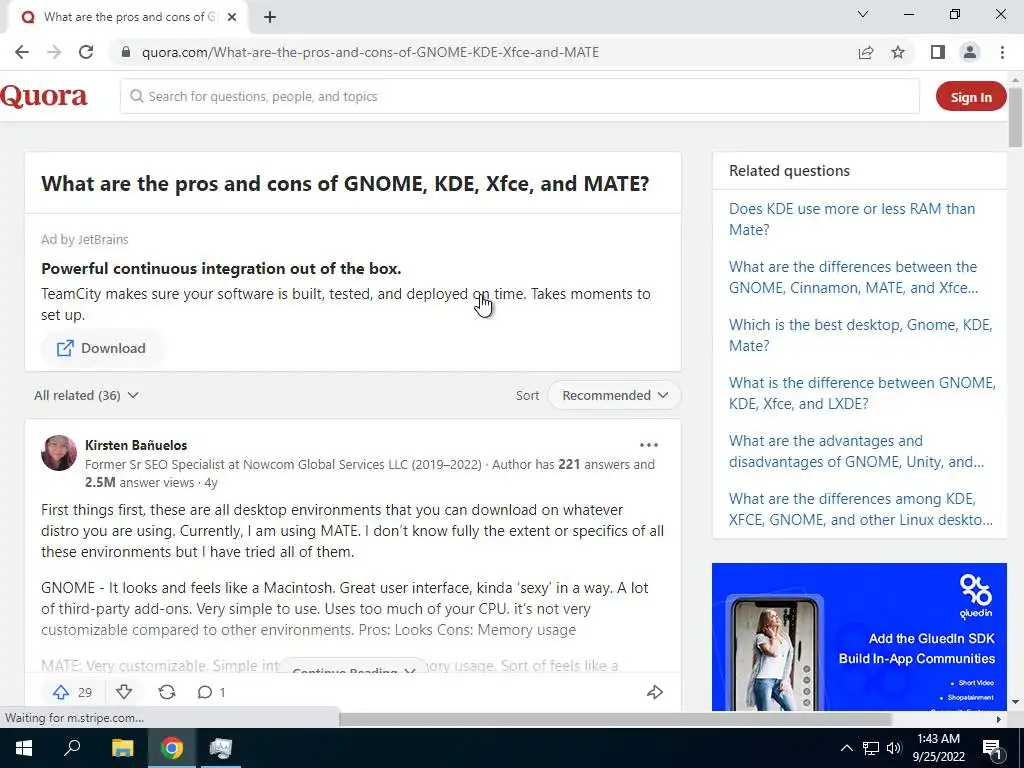Viewport: 1024px width, 768px height.
Task: Click the red Sign In button
Action: click(971, 97)
